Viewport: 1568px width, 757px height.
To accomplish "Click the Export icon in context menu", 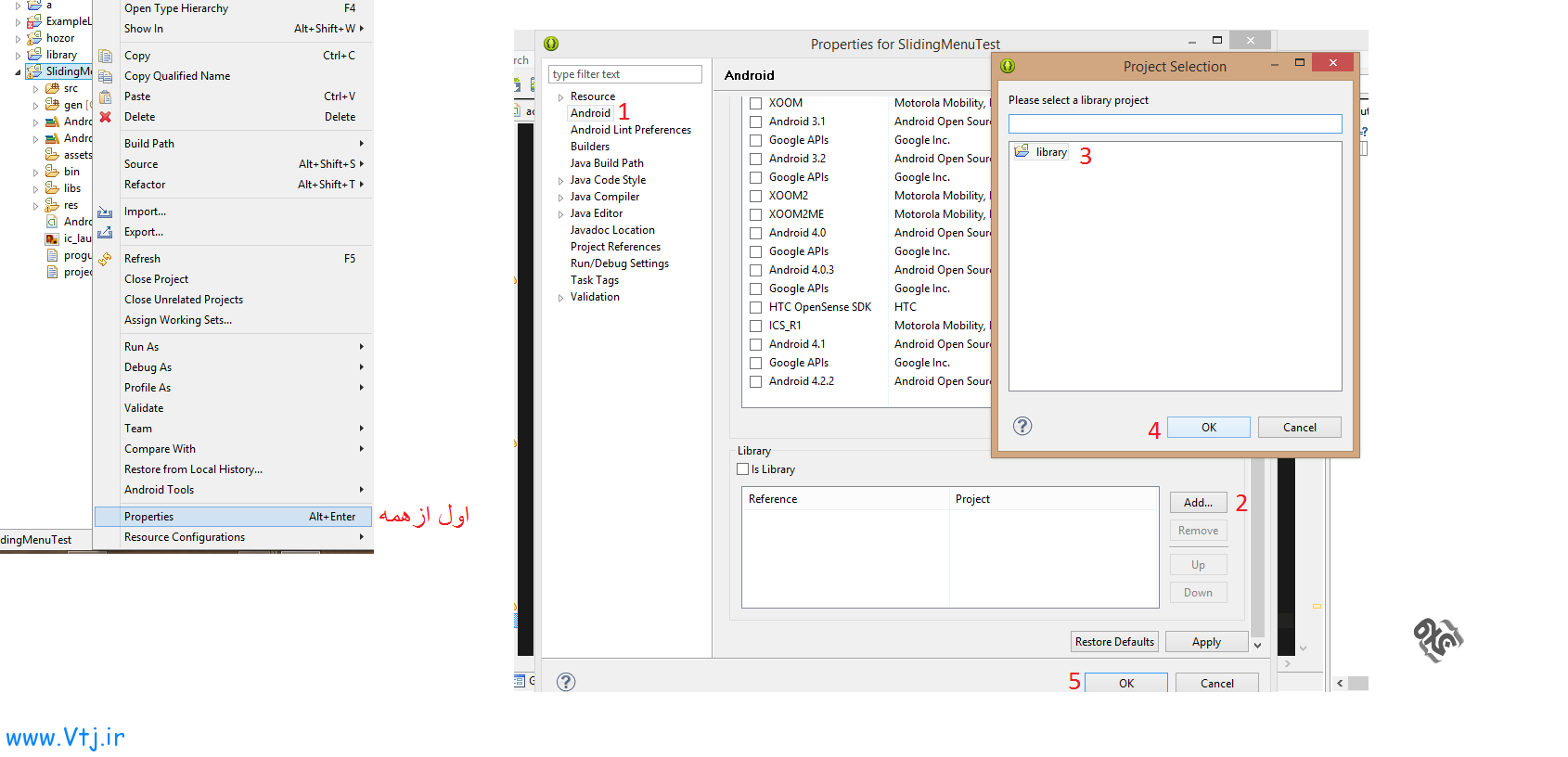I will [x=106, y=232].
